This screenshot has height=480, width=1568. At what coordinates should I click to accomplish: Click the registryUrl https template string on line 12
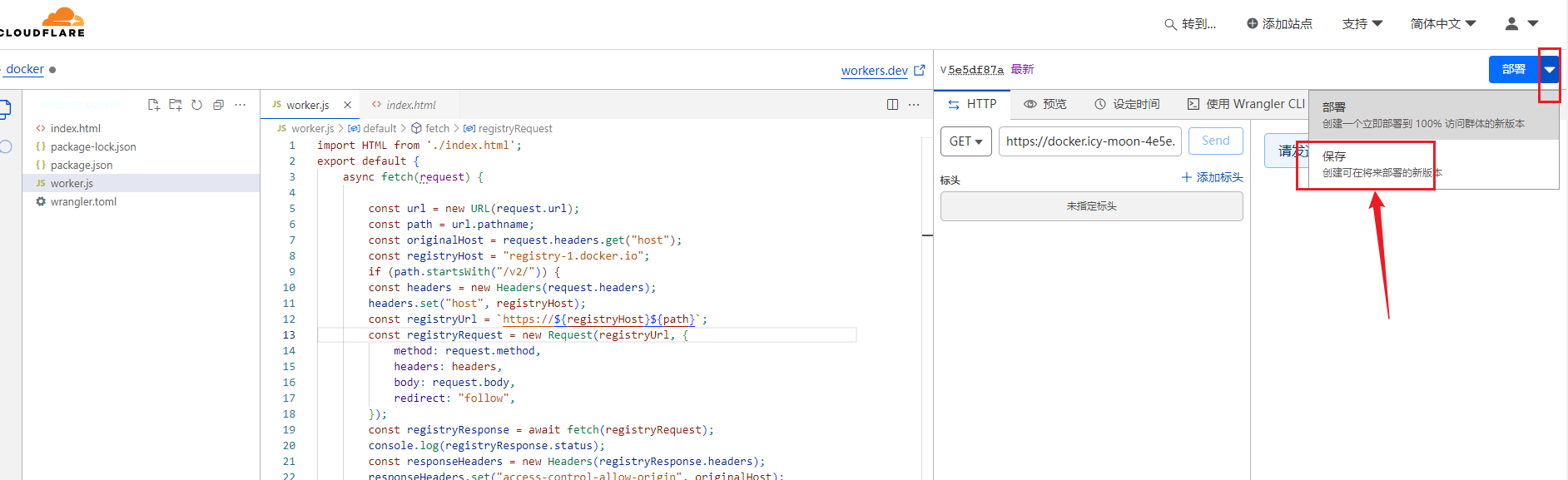601,319
